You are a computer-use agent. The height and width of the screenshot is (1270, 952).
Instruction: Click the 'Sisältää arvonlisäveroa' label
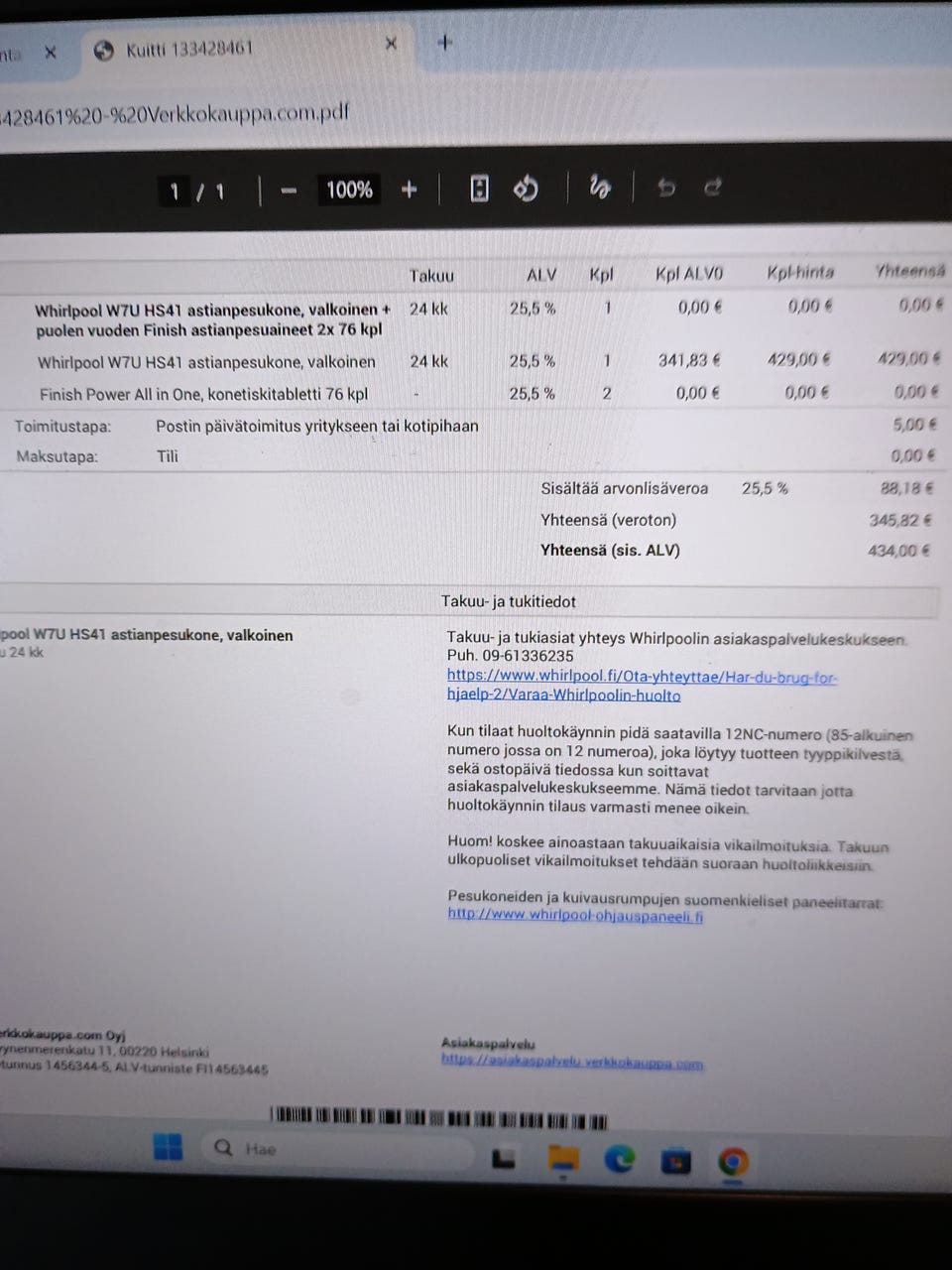pyautogui.click(x=625, y=488)
